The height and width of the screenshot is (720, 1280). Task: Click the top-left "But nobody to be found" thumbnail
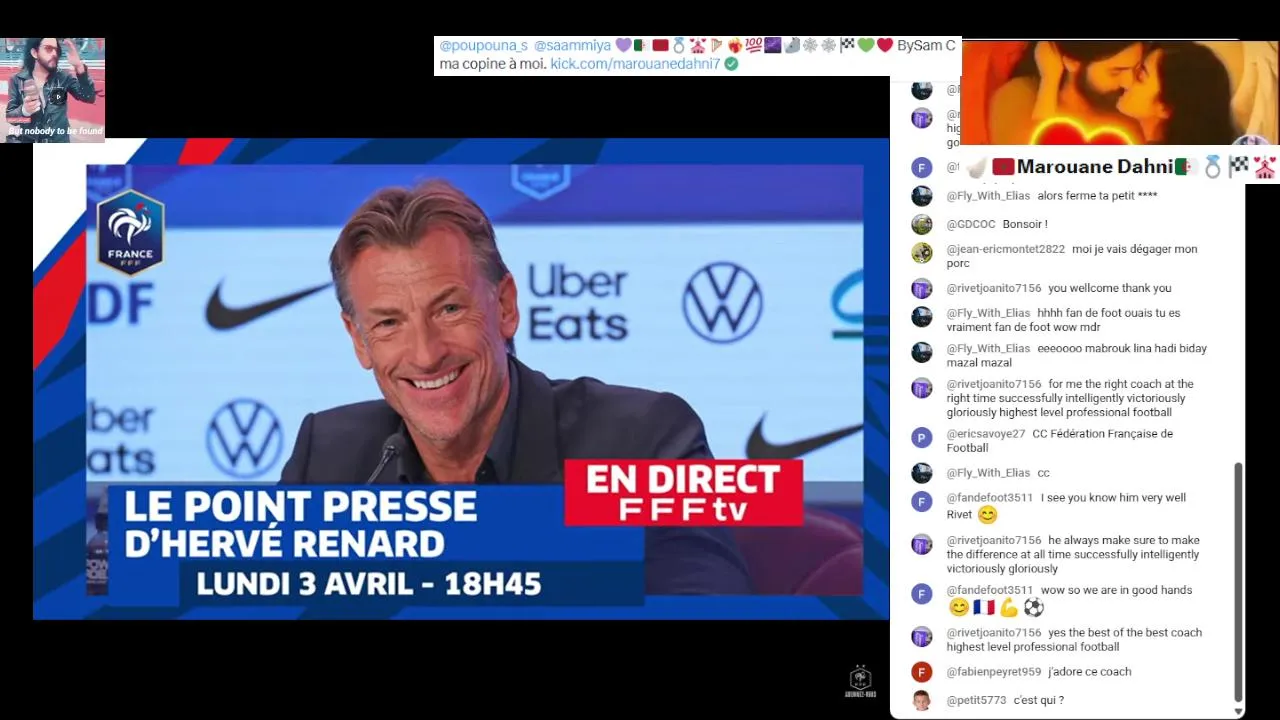click(53, 90)
